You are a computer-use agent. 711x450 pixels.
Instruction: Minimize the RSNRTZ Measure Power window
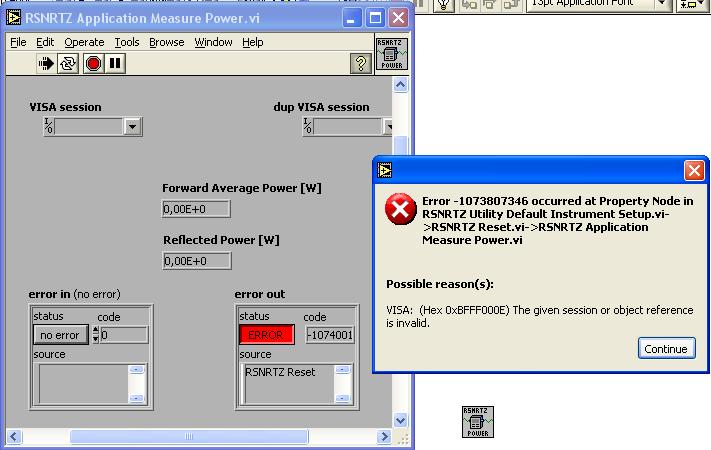click(351, 18)
